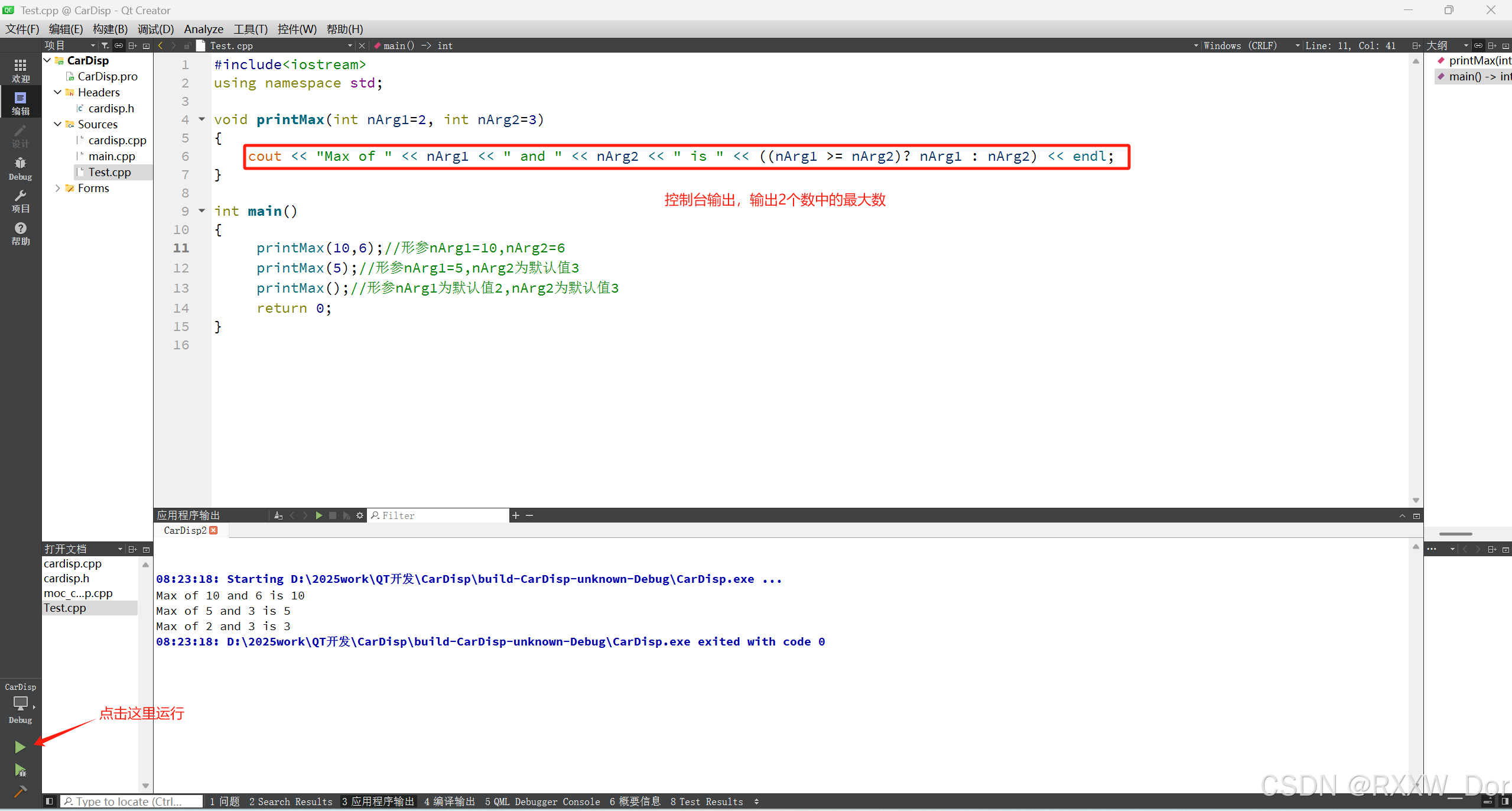Open the Debug mode in sidebar
This screenshot has height=811, width=1512.
pyautogui.click(x=20, y=168)
